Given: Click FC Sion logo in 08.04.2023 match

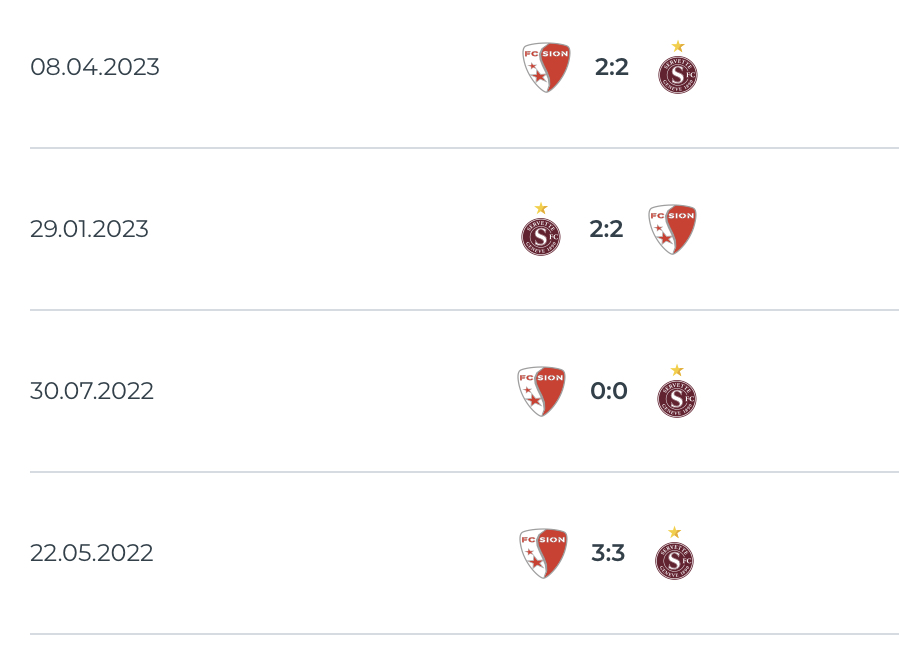Looking at the screenshot, I should [x=546, y=67].
